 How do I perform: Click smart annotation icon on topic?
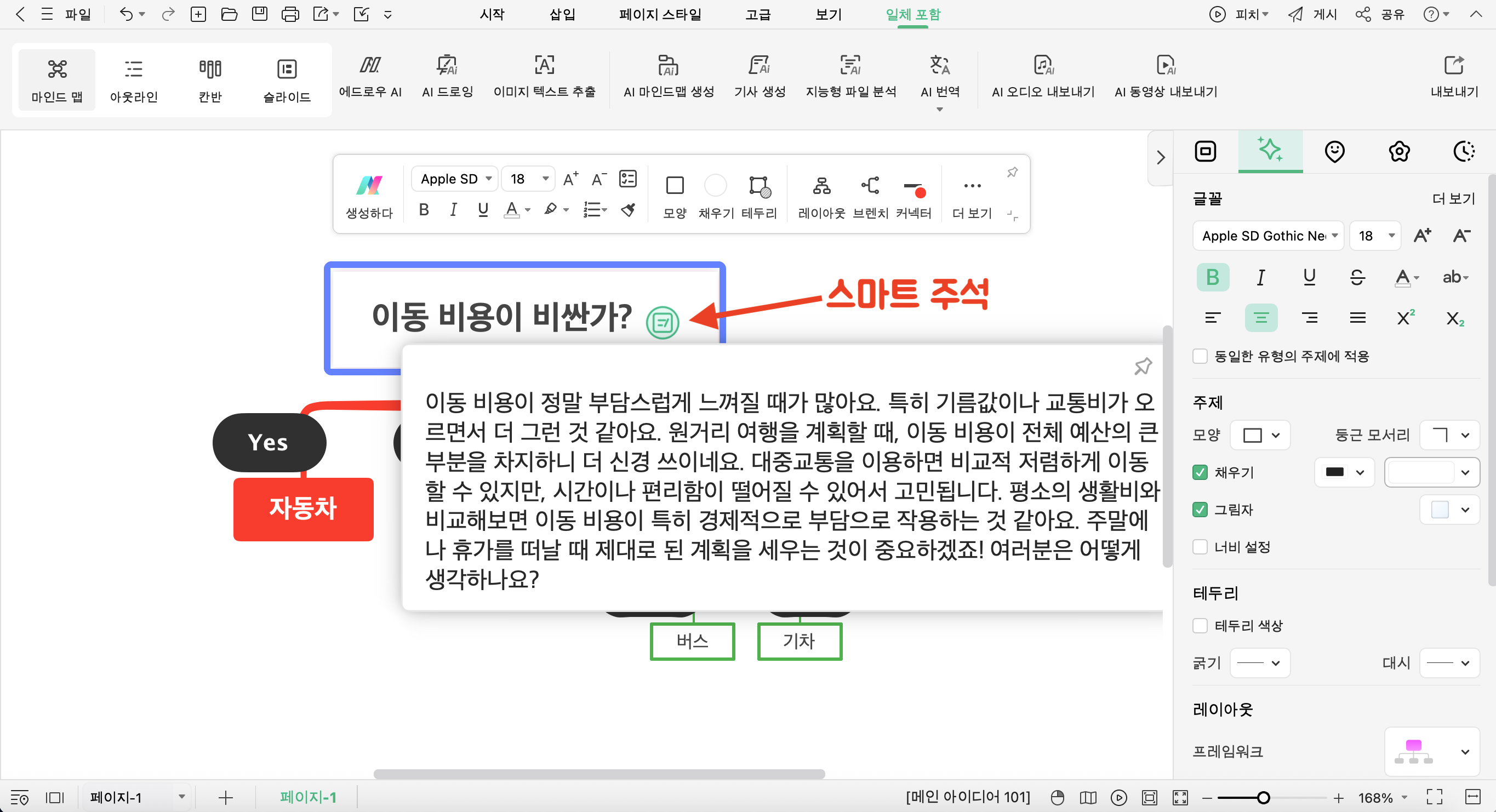(662, 322)
